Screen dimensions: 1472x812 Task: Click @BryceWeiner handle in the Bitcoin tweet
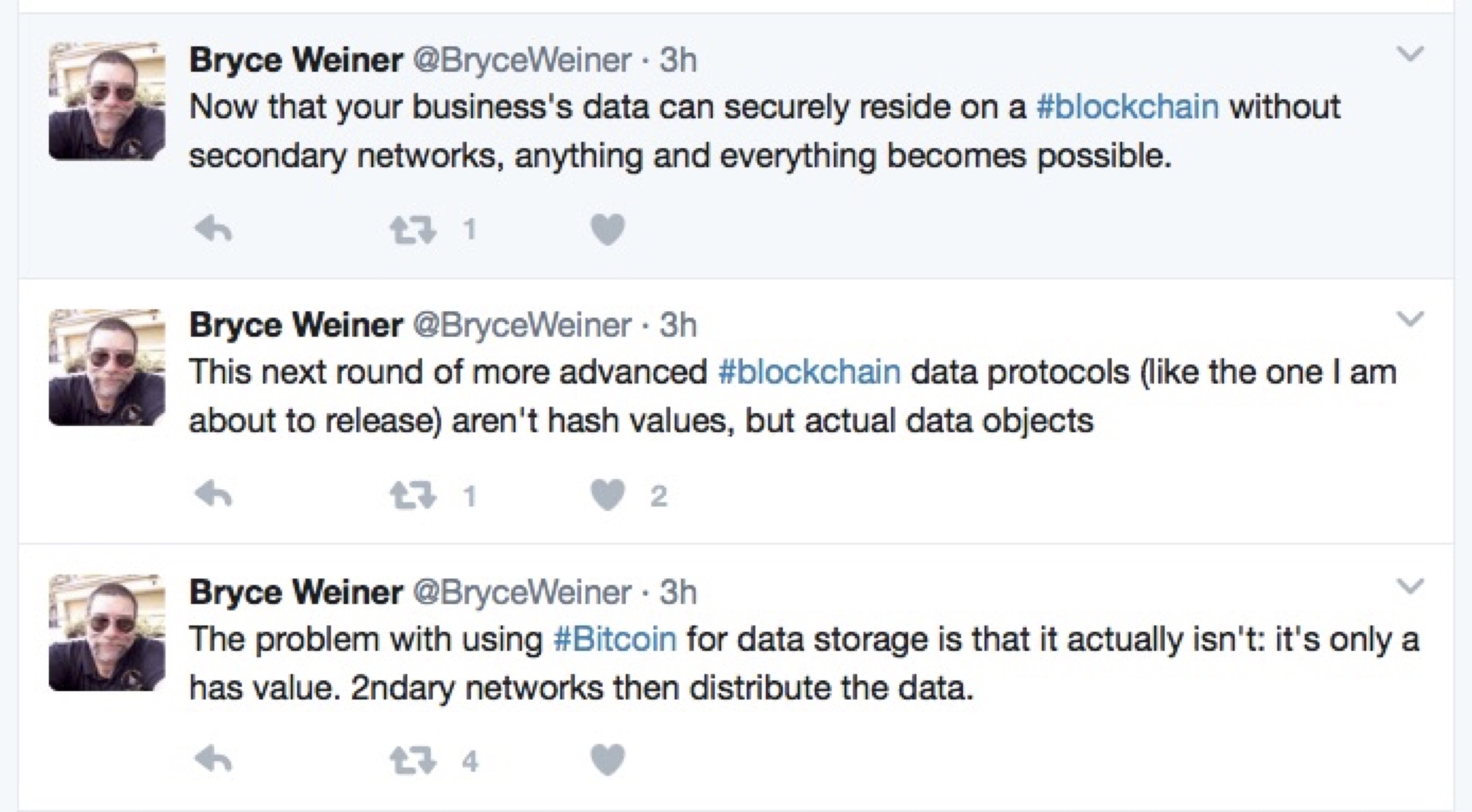coord(522,592)
